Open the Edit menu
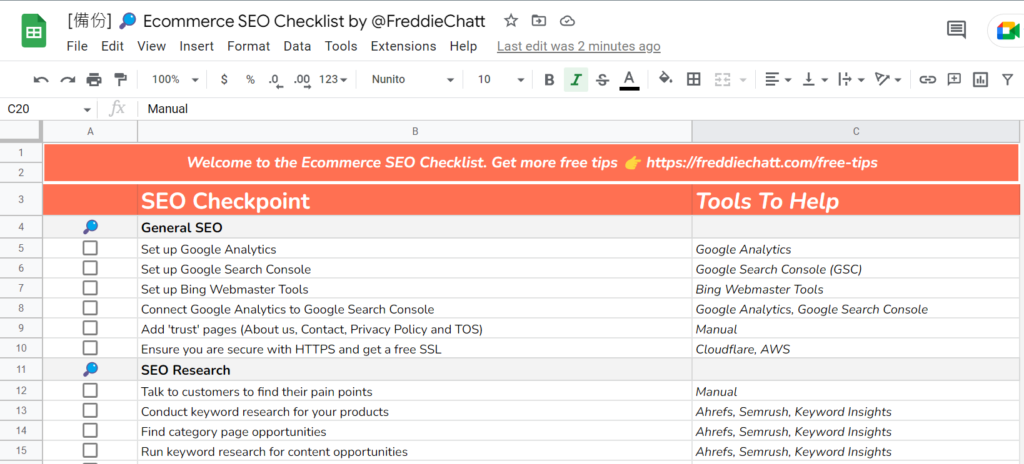1024x464 pixels. click(112, 46)
